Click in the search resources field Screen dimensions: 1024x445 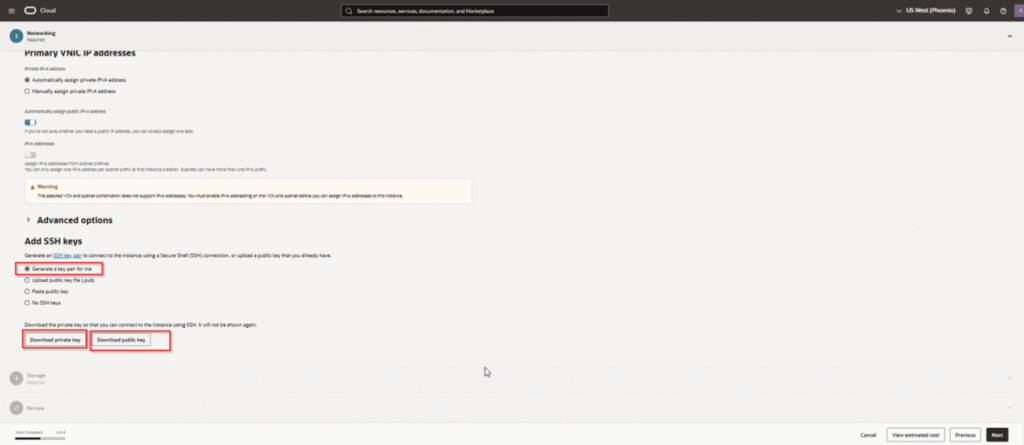[x=473, y=11]
